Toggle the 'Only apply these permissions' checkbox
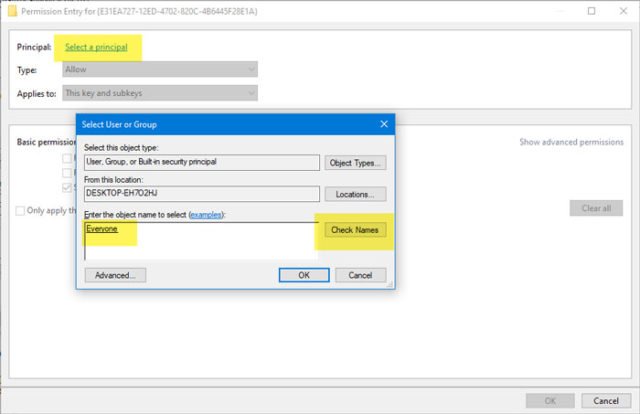The width and height of the screenshot is (640, 414). [20, 211]
